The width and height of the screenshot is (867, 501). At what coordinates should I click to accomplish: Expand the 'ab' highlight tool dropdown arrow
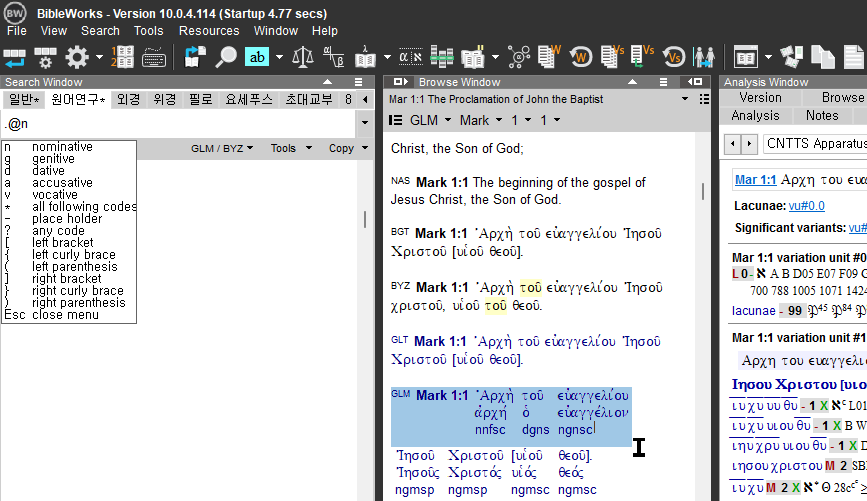coord(279,57)
